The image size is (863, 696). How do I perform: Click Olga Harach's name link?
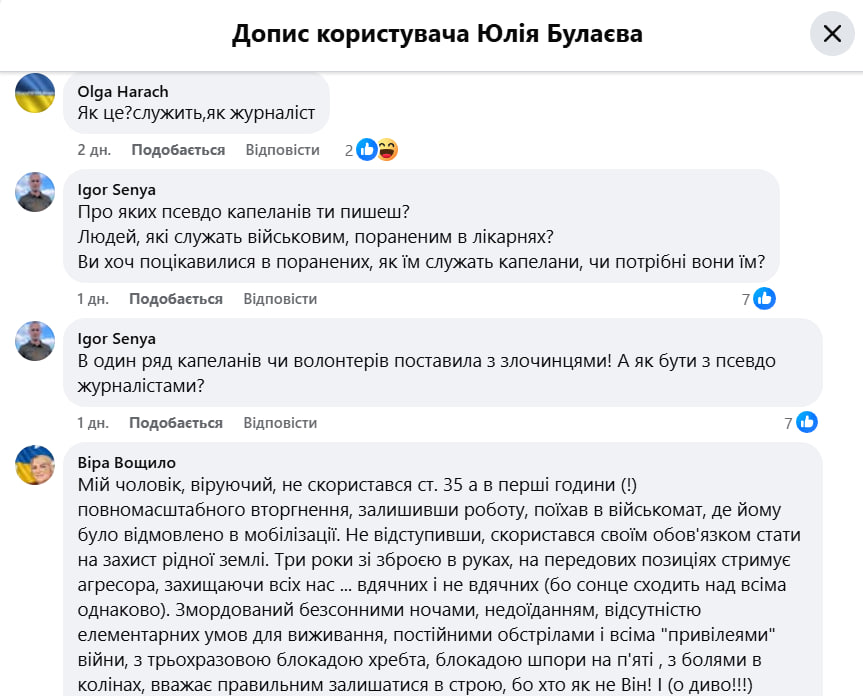tap(122, 92)
